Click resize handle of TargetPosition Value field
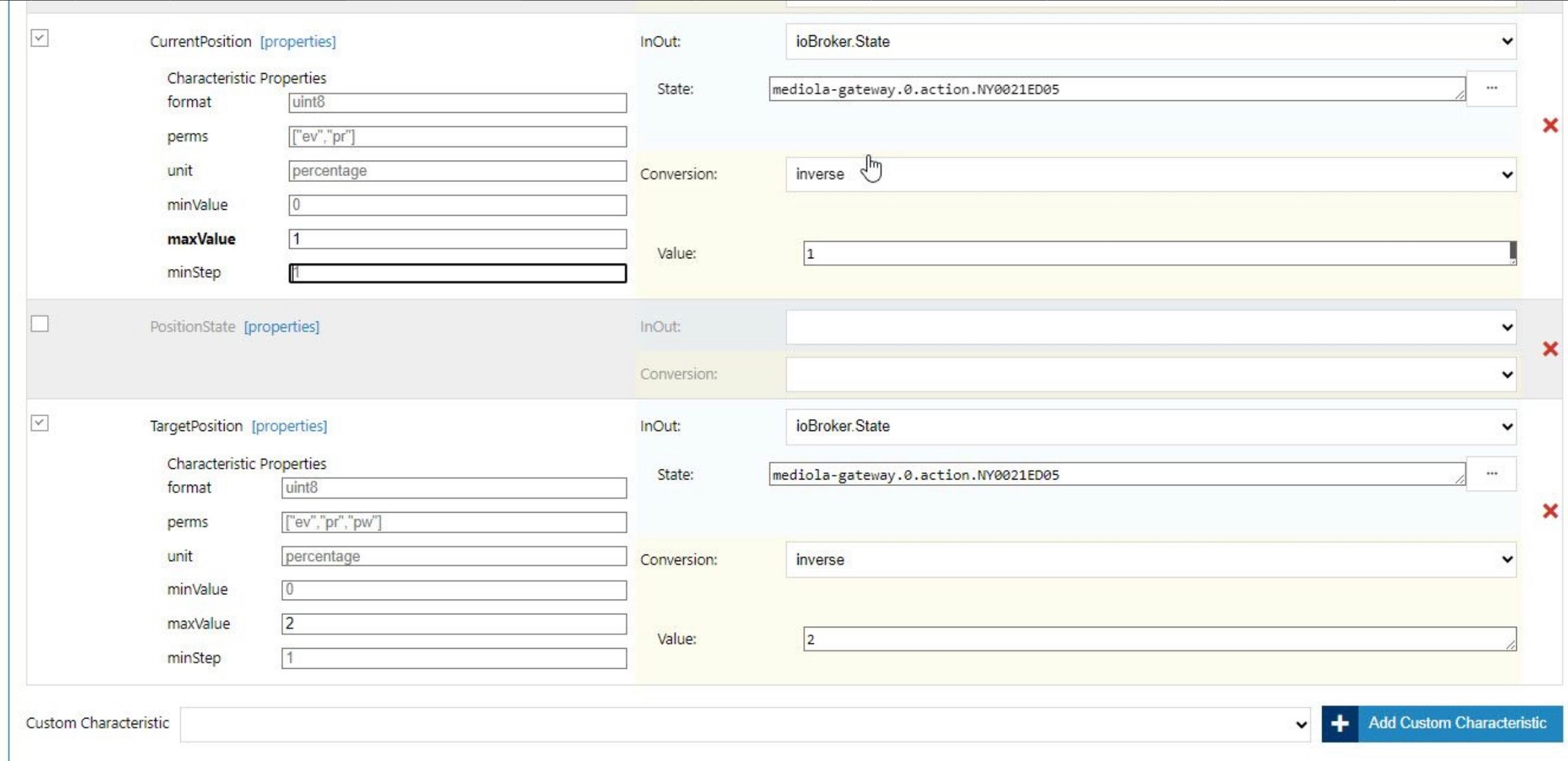Screen dimensions: 1568x761 tap(1511, 644)
